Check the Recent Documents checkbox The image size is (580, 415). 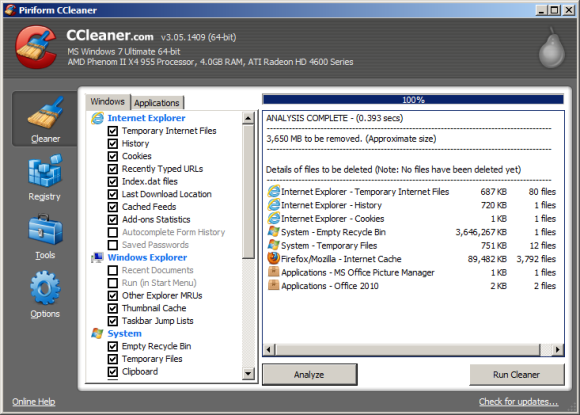point(113,270)
